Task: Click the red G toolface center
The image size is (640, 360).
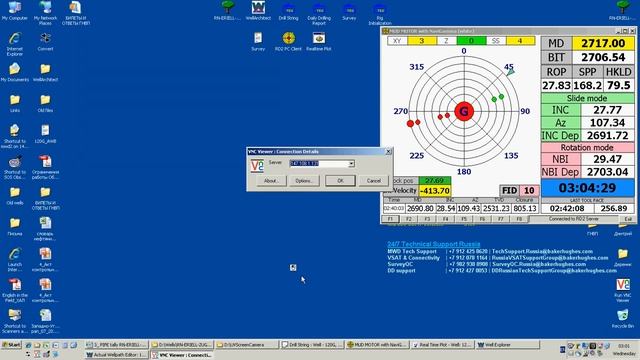Action: click(x=464, y=111)
